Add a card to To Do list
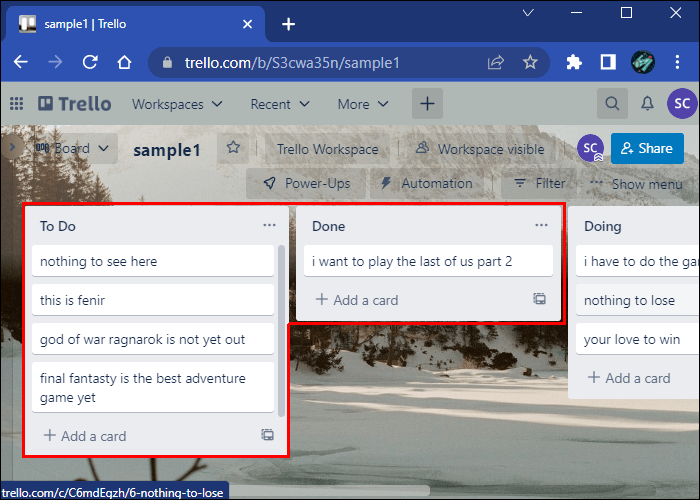Screen dimensions: 700x500 [x=85, y=436]
